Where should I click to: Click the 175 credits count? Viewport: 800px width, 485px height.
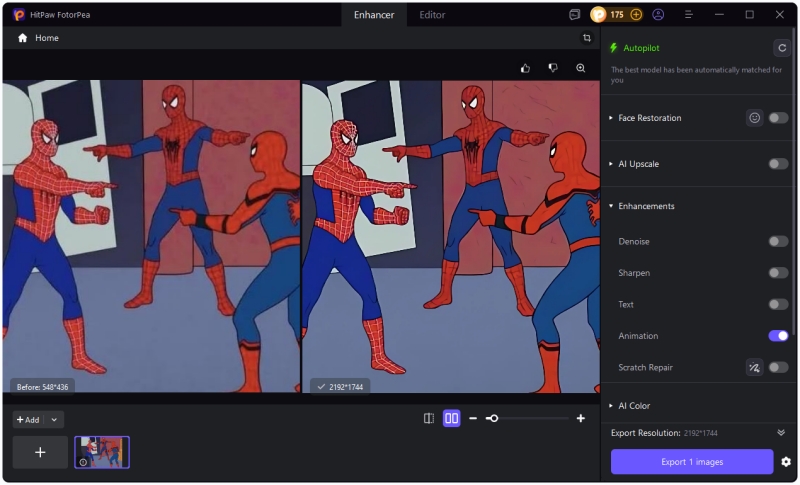[x=617, y=15]
